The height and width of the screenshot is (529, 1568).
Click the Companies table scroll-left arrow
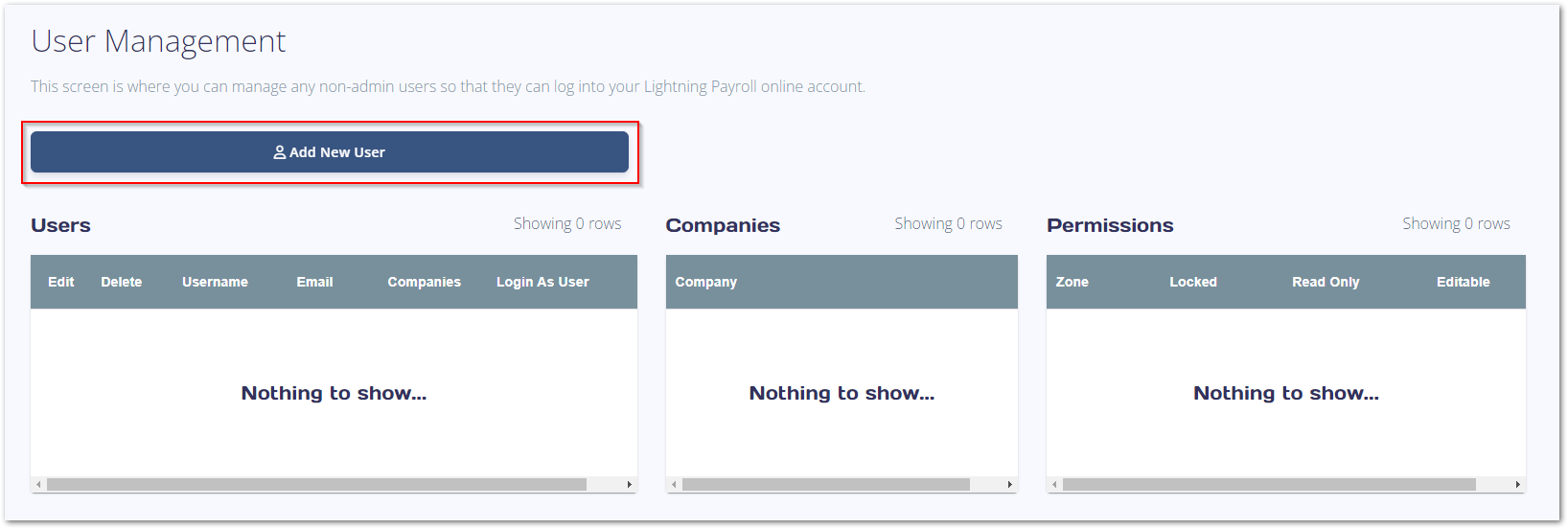pos(674,485)
